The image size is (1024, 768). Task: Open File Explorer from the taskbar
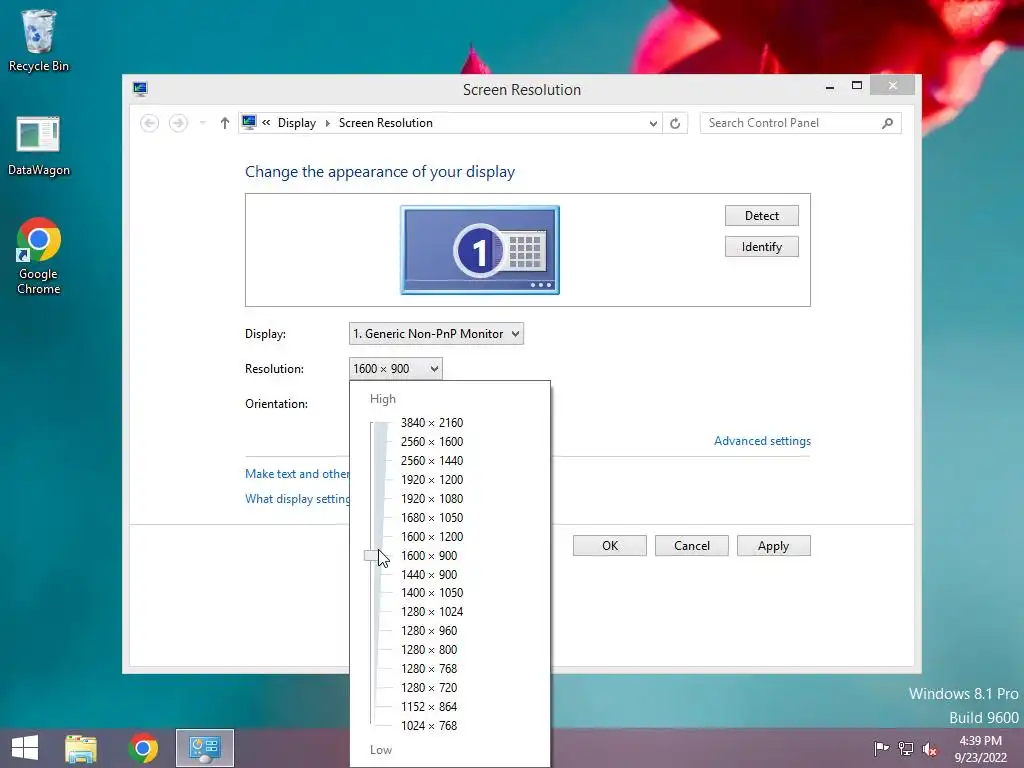(81, 748)
